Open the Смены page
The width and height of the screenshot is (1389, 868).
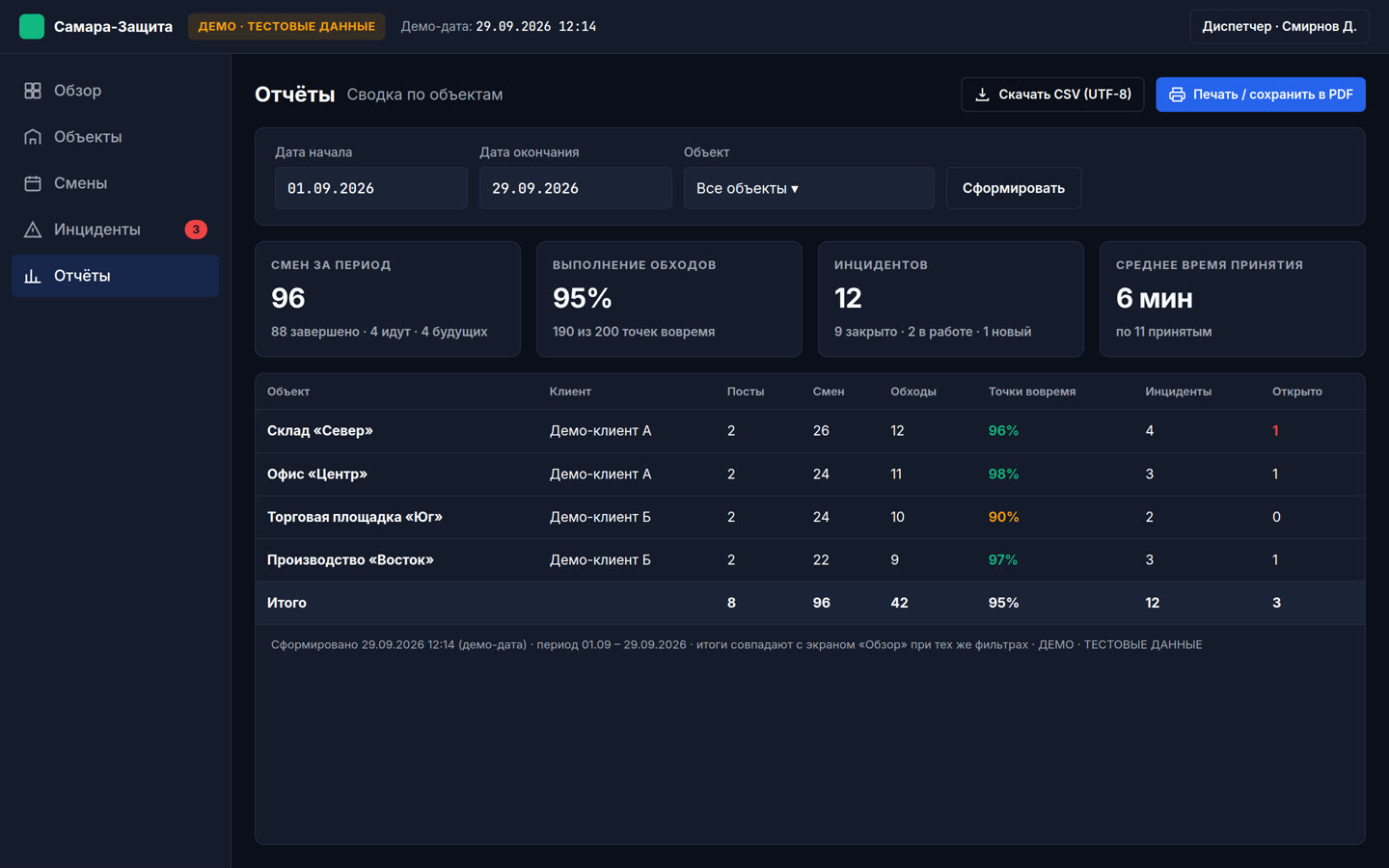[x=115, y=183]
